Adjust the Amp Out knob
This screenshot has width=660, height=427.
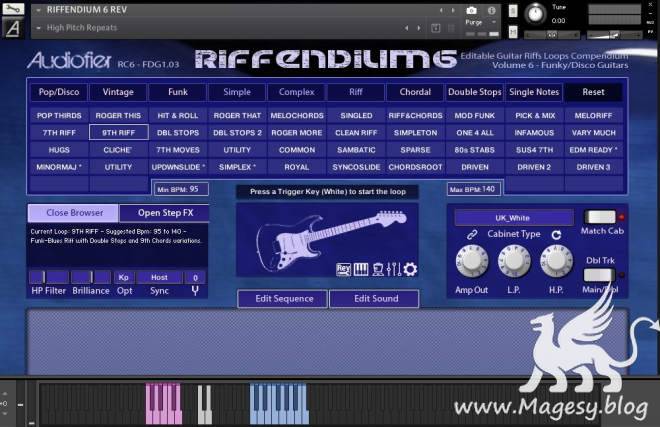(472, 261)
